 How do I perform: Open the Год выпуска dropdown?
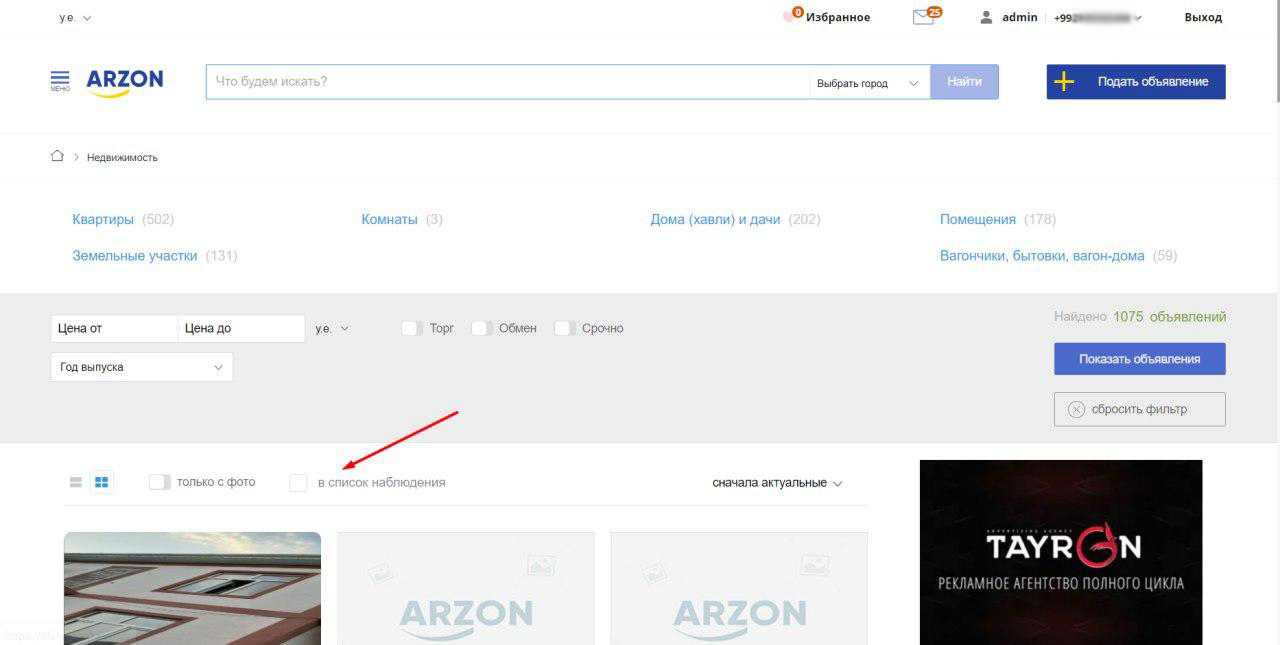tap(141, 367)
